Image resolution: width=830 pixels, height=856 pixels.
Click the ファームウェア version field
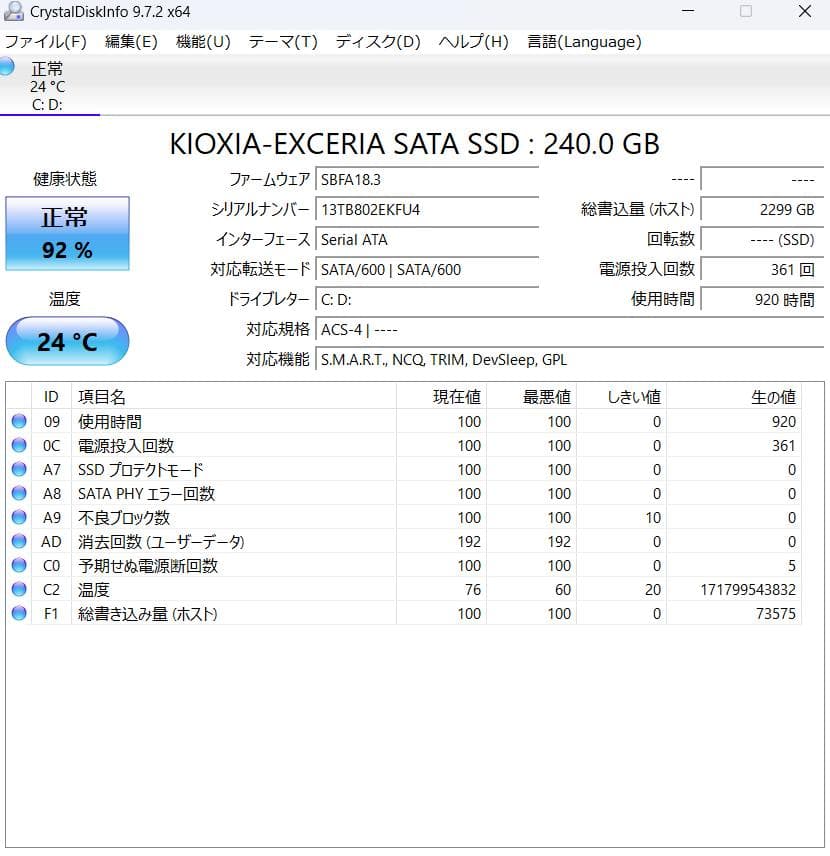point(428,179)
